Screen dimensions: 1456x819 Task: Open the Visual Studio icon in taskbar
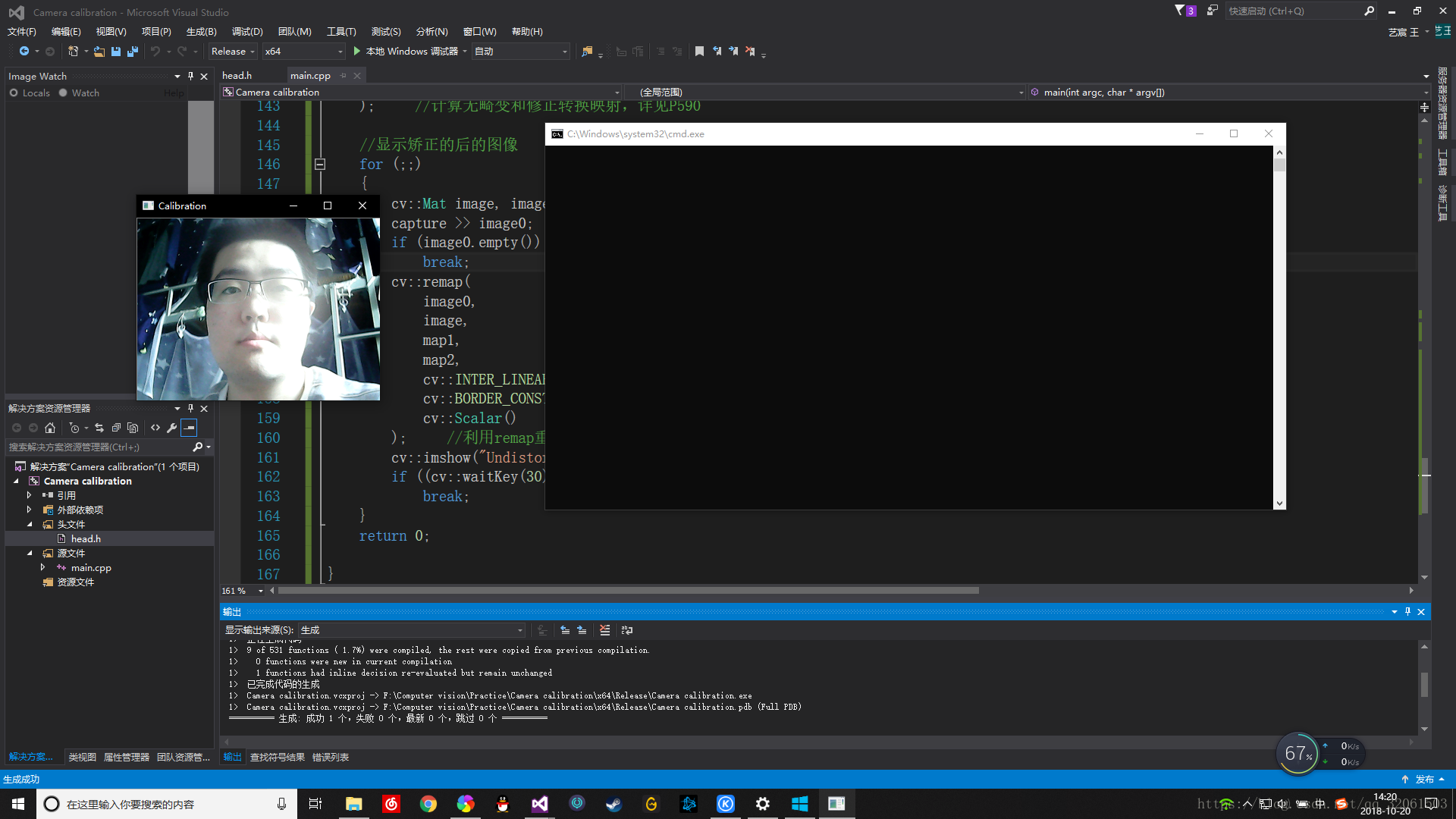pos(539,804)
